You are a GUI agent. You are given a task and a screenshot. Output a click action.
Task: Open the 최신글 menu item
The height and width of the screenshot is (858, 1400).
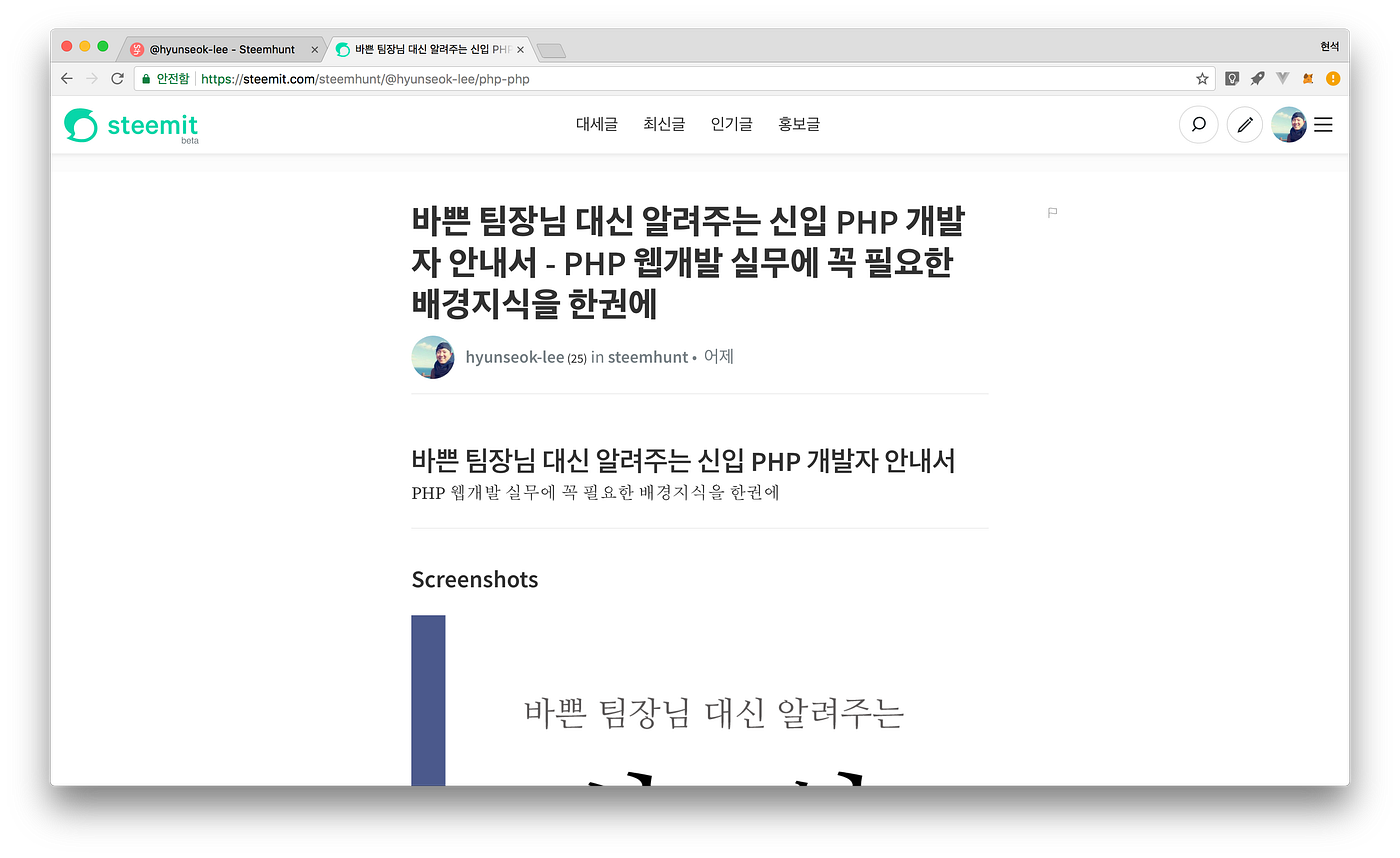click(x=664, y=125)
